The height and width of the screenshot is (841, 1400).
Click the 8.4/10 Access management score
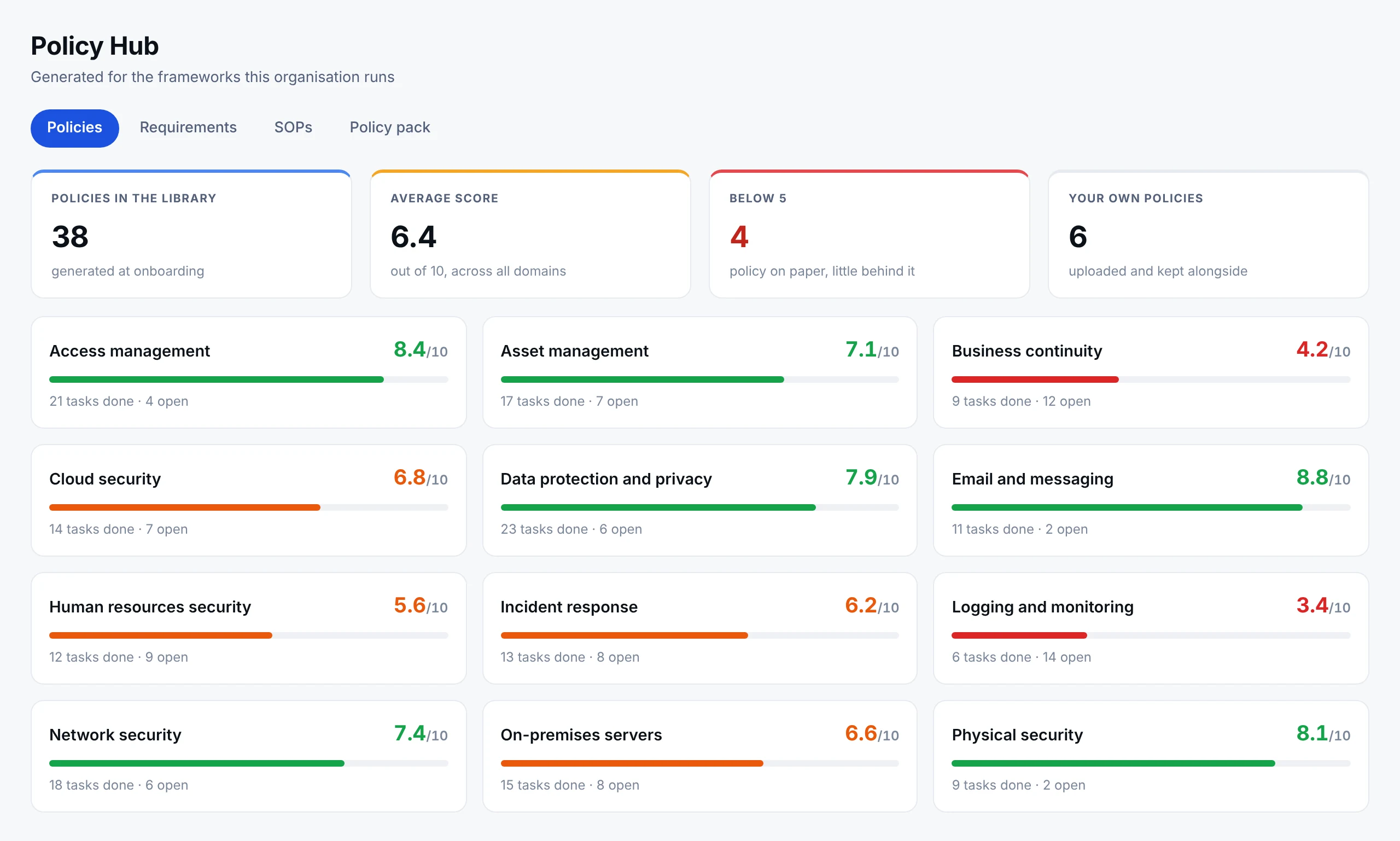(x=421, y=349)
